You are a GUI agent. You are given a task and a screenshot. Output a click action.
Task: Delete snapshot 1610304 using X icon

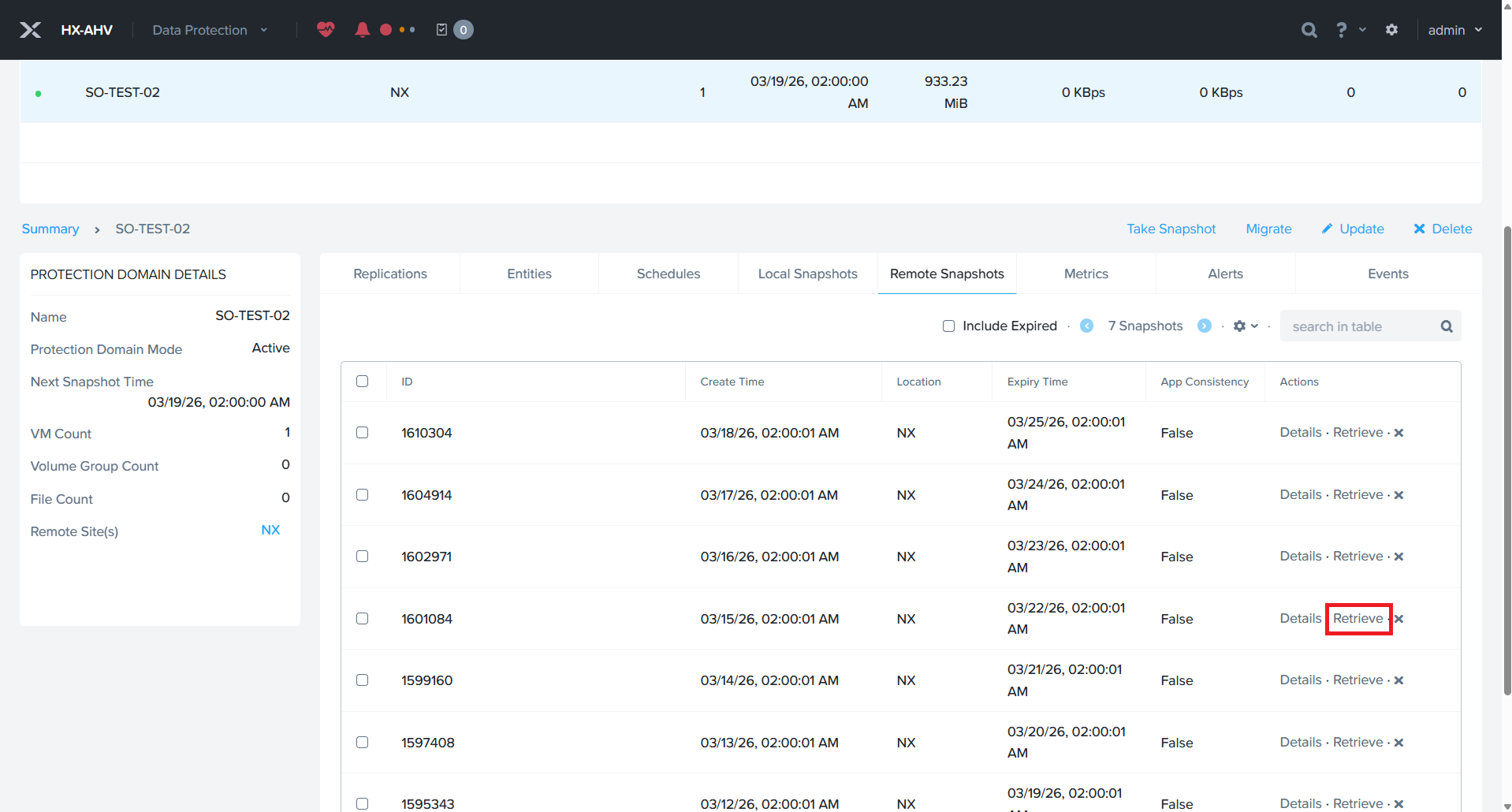coord(1398,433)
